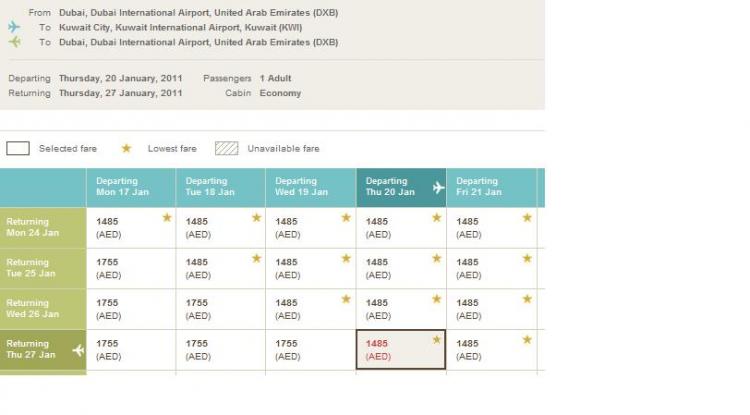The height and width of the screenshot is (415, 750).
Task: Choose 1755 fare departing Mon 17, returning Tue 25
Action: 130,268
